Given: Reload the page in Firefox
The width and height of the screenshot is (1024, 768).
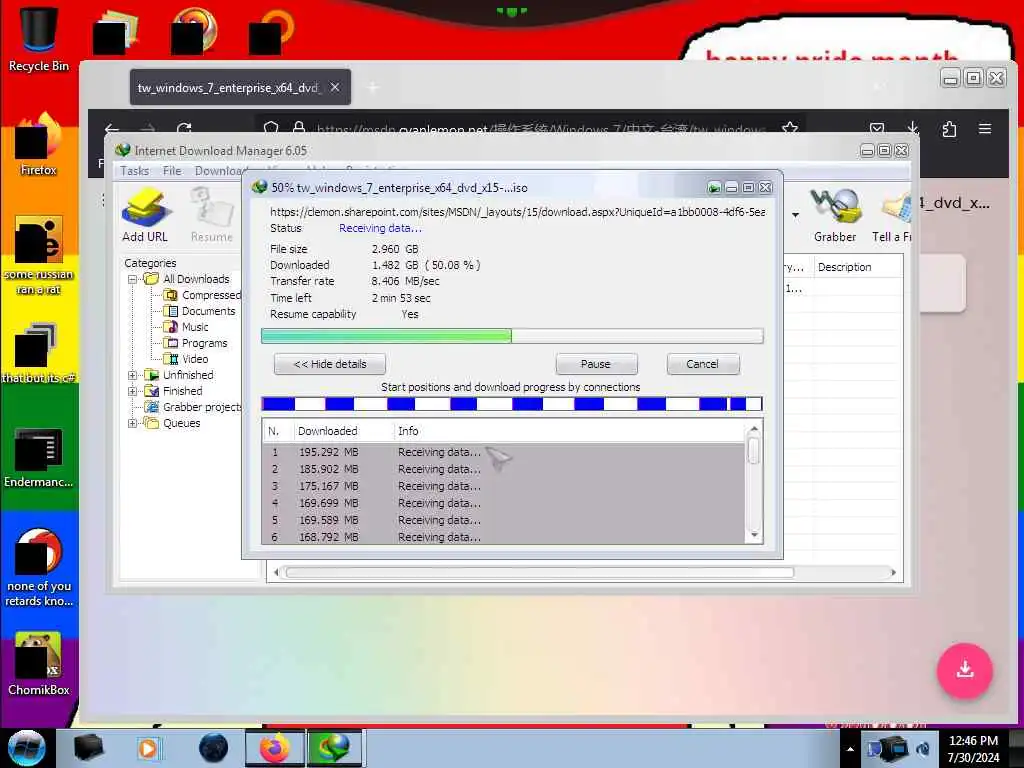Looking at the screenshot, I should pos(184,129).
